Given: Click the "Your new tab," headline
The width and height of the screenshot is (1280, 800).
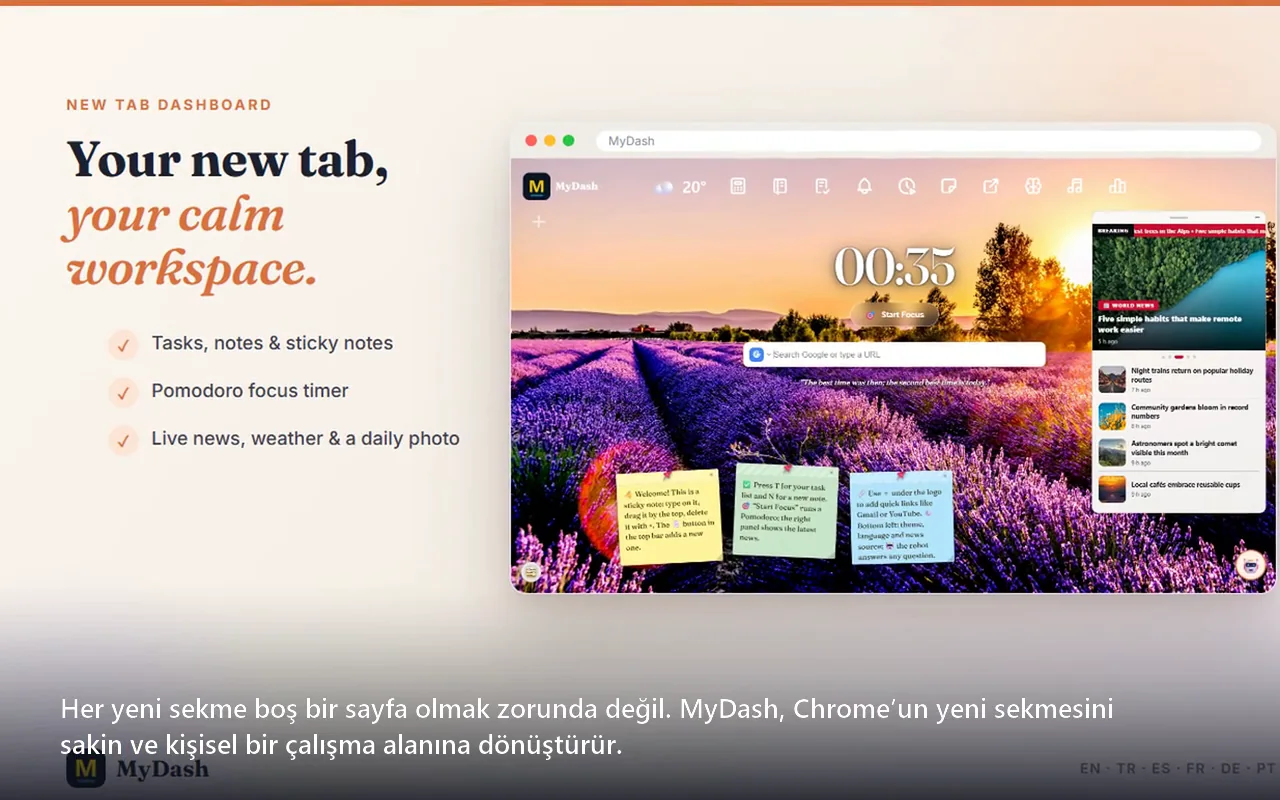Looking at the screenshot, I should (x=227, y=161).
